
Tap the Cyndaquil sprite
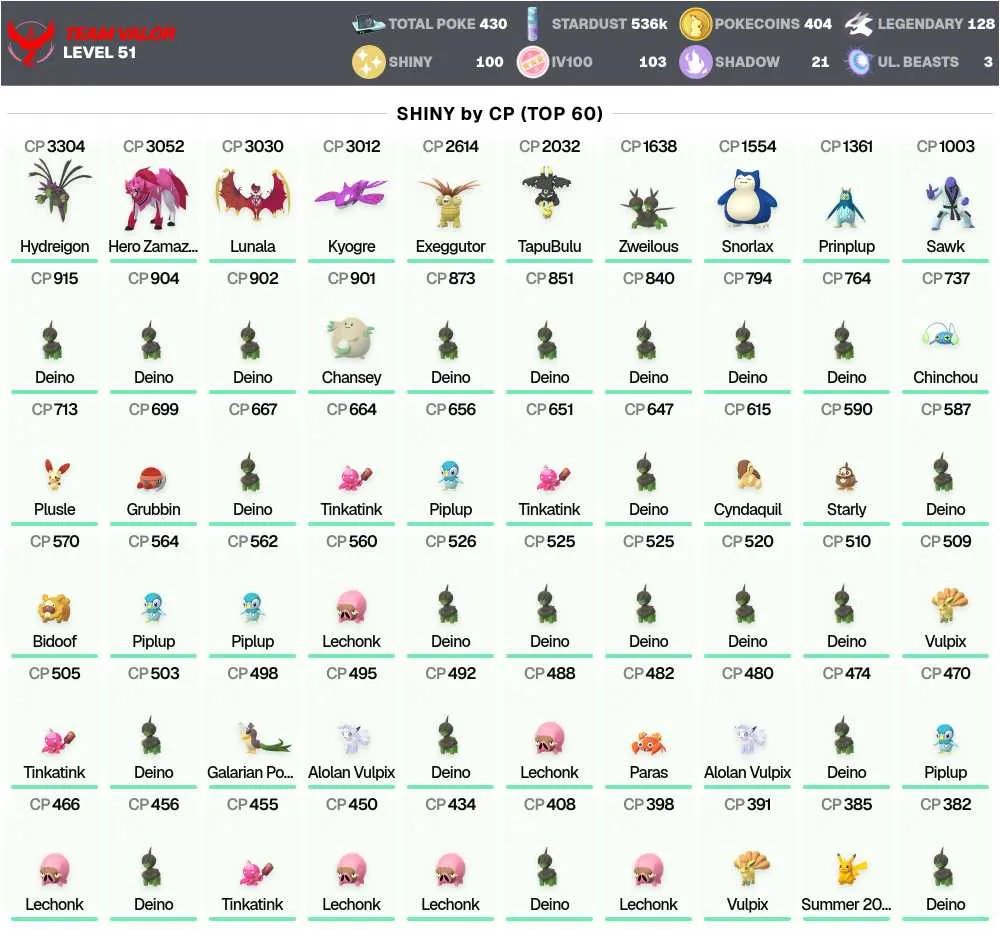pos(747,475)
